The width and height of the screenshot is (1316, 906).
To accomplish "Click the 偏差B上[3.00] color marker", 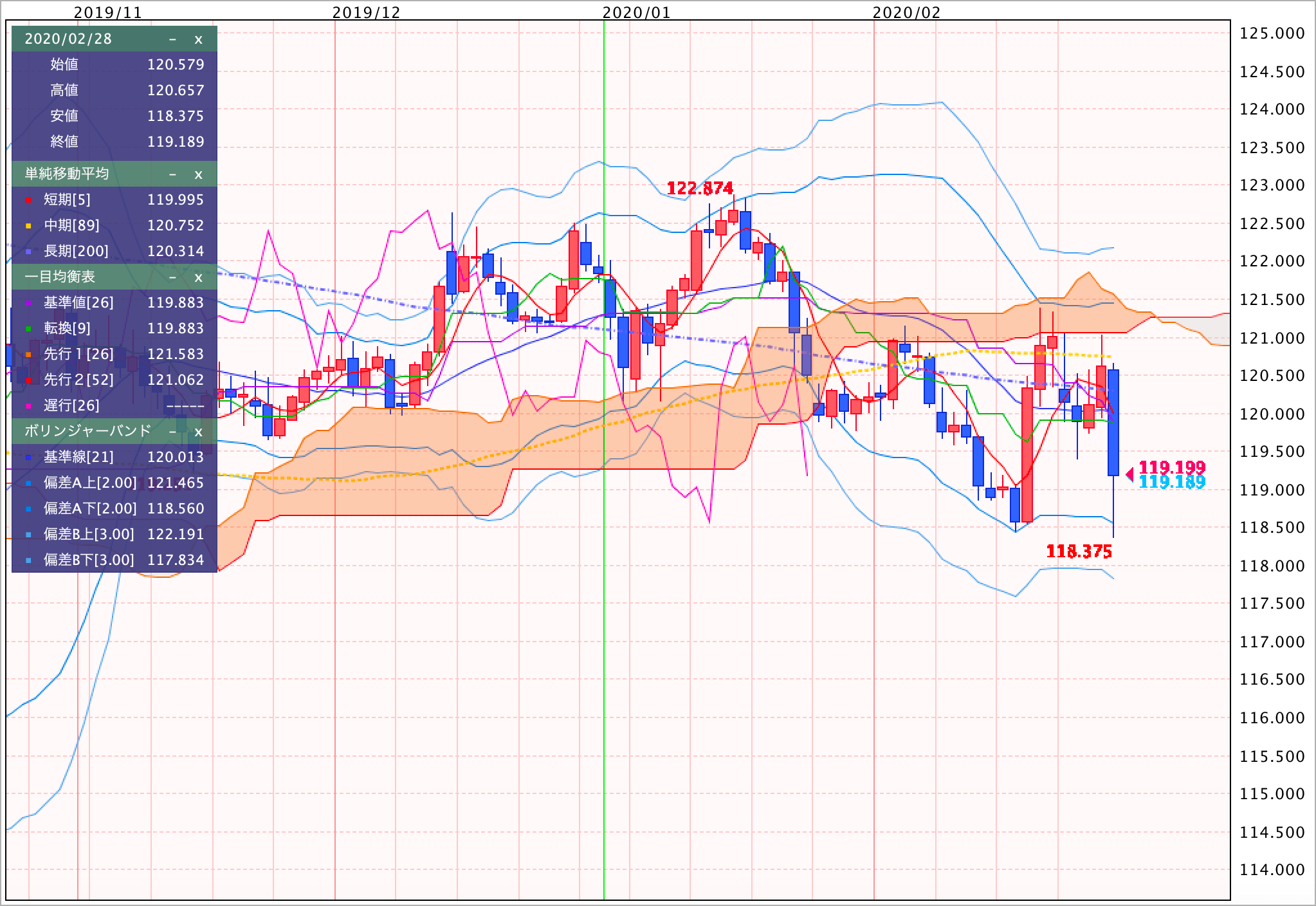I will [x=28, y=535].
